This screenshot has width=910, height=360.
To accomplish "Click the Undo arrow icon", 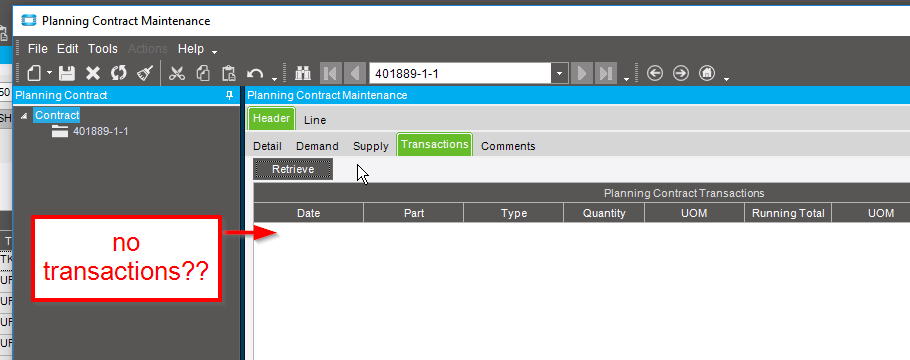I will 255,74.
